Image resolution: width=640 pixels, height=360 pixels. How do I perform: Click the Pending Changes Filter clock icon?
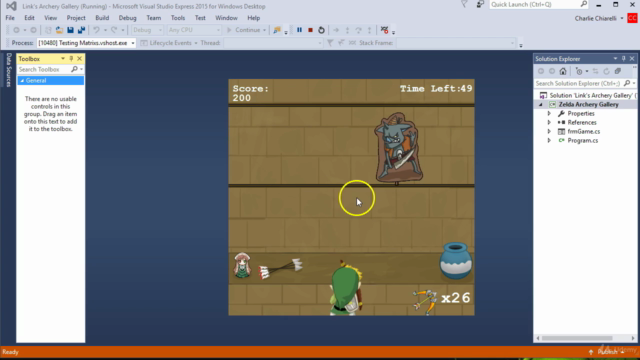579,71
